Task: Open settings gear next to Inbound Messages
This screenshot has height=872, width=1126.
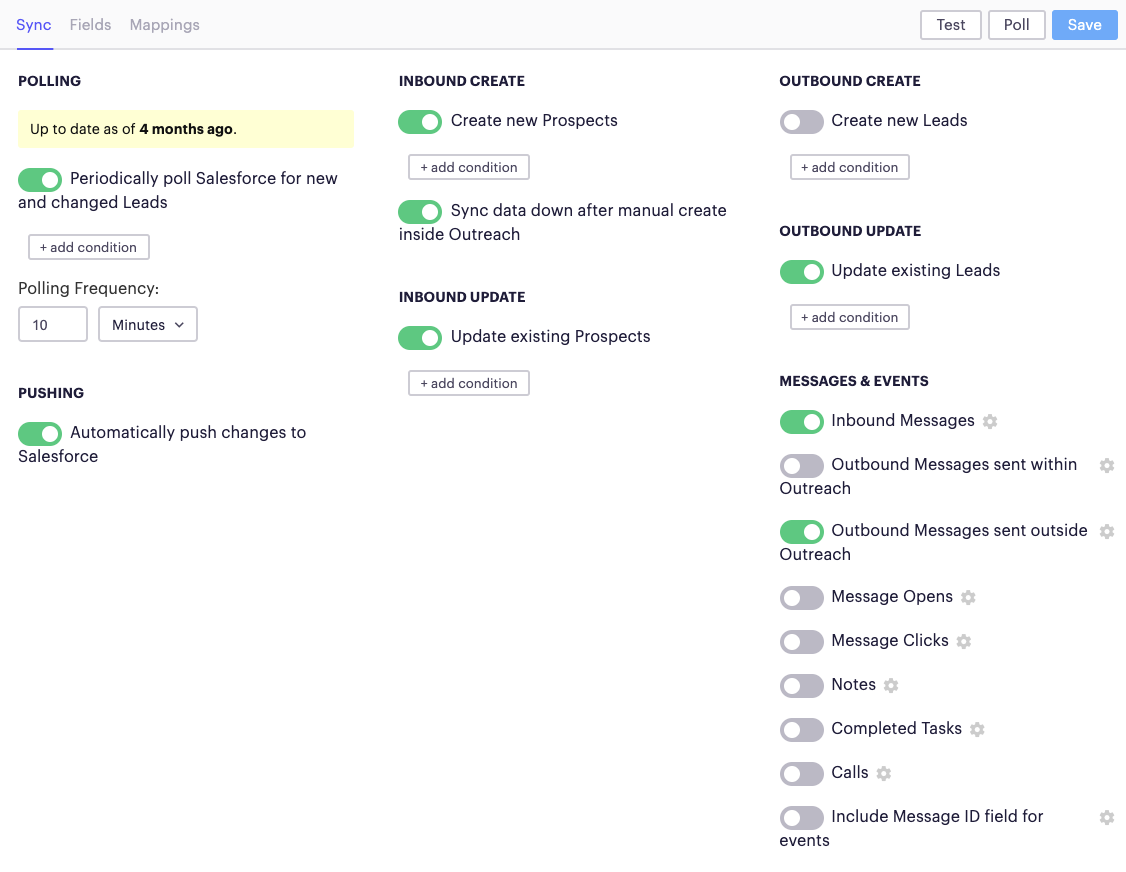Action: pos(990,421)
